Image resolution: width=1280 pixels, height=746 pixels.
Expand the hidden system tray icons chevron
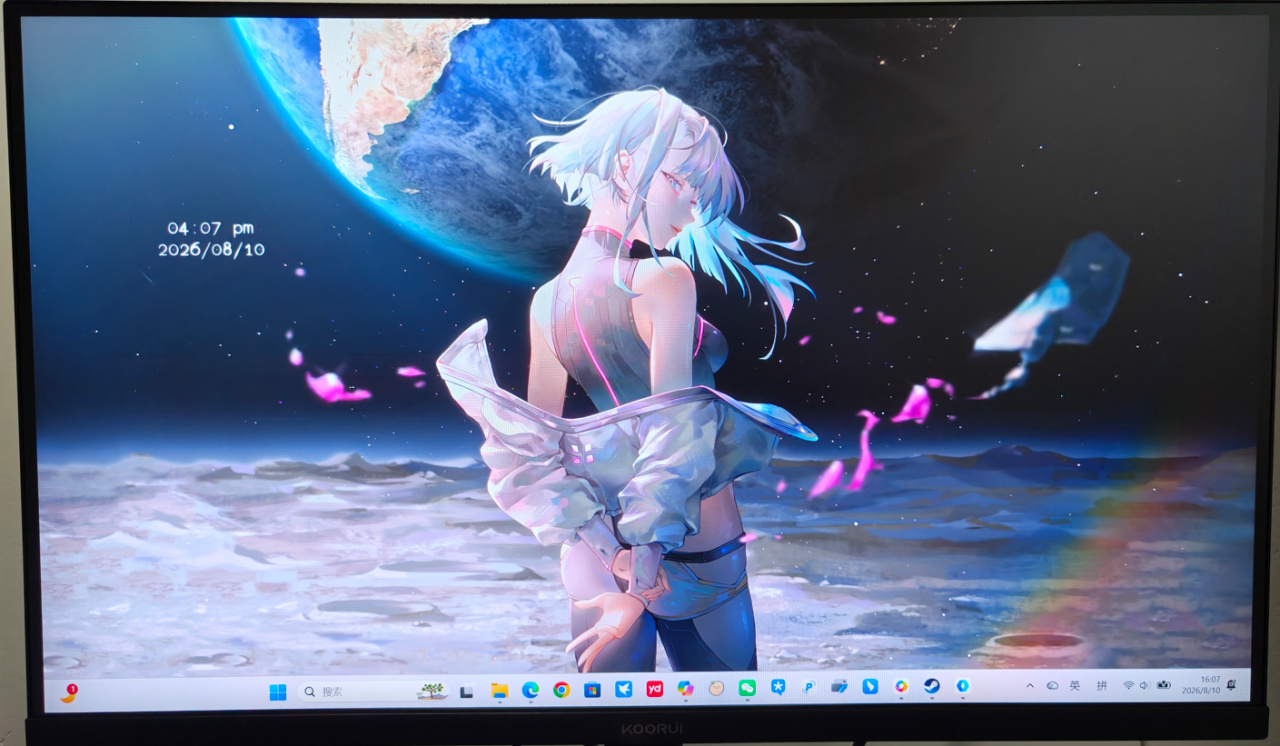[1030, 686]
